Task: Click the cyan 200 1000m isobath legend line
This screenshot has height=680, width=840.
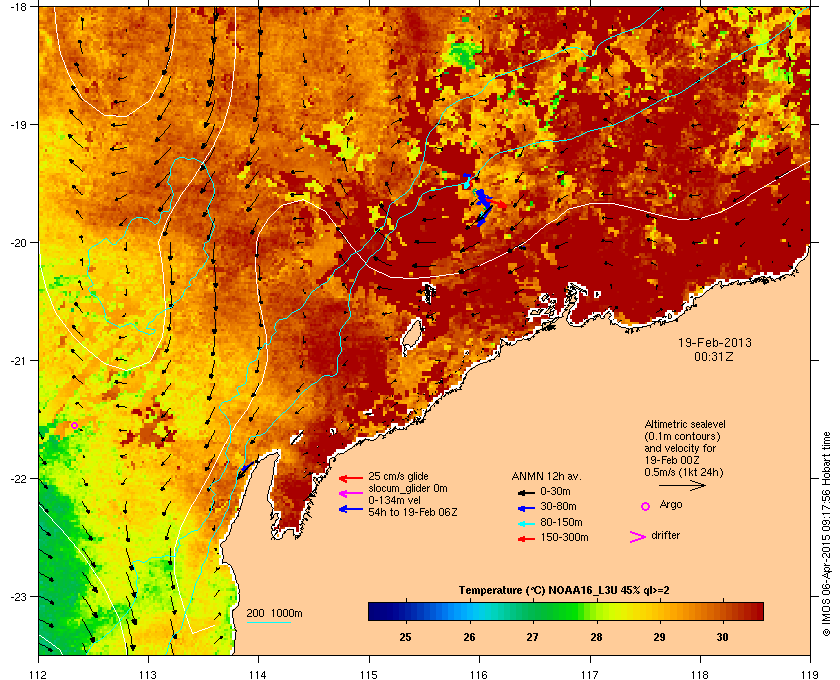Action: pos(268,623)
